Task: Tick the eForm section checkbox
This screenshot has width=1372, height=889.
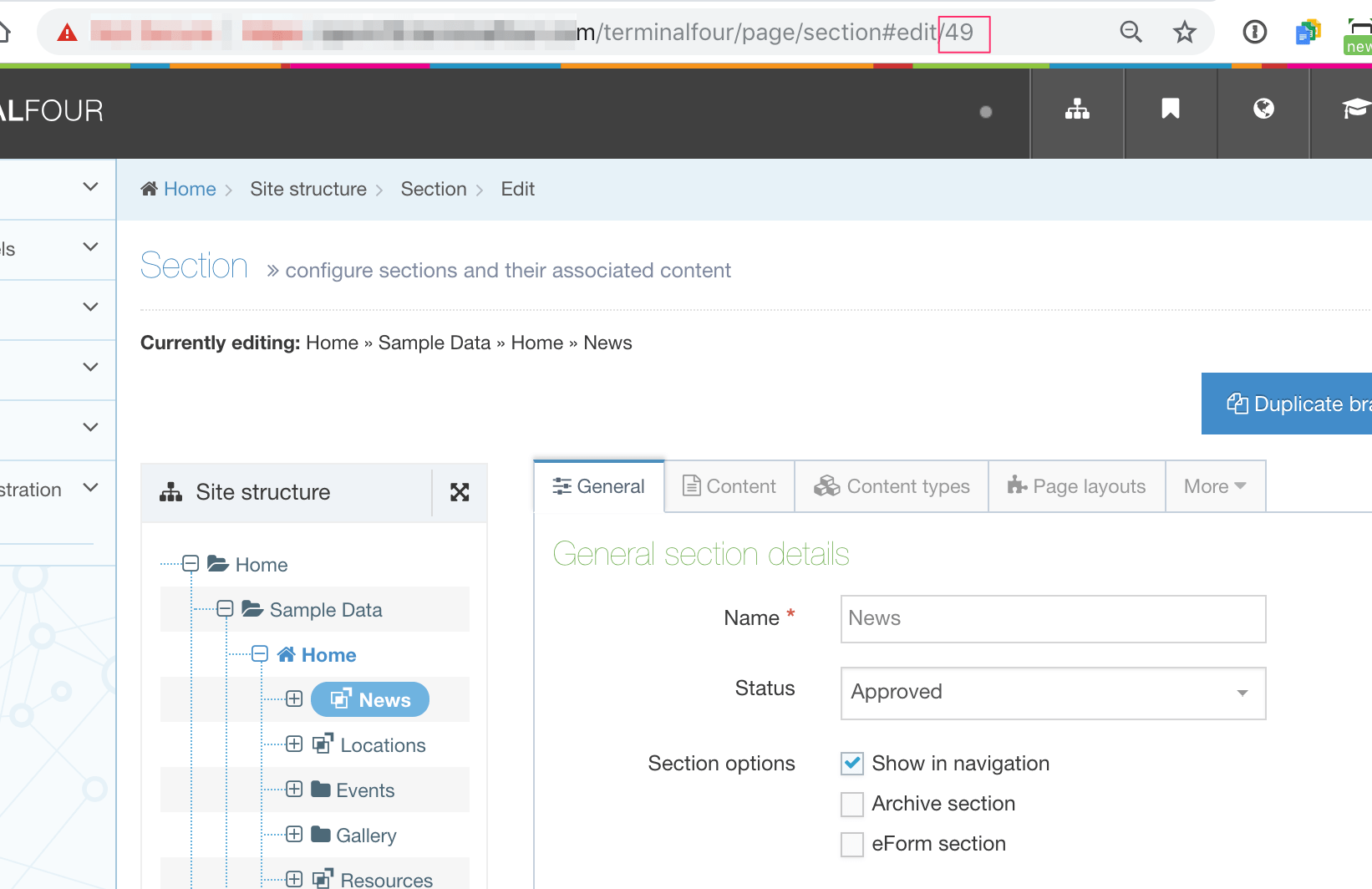Action: (852, 844)
